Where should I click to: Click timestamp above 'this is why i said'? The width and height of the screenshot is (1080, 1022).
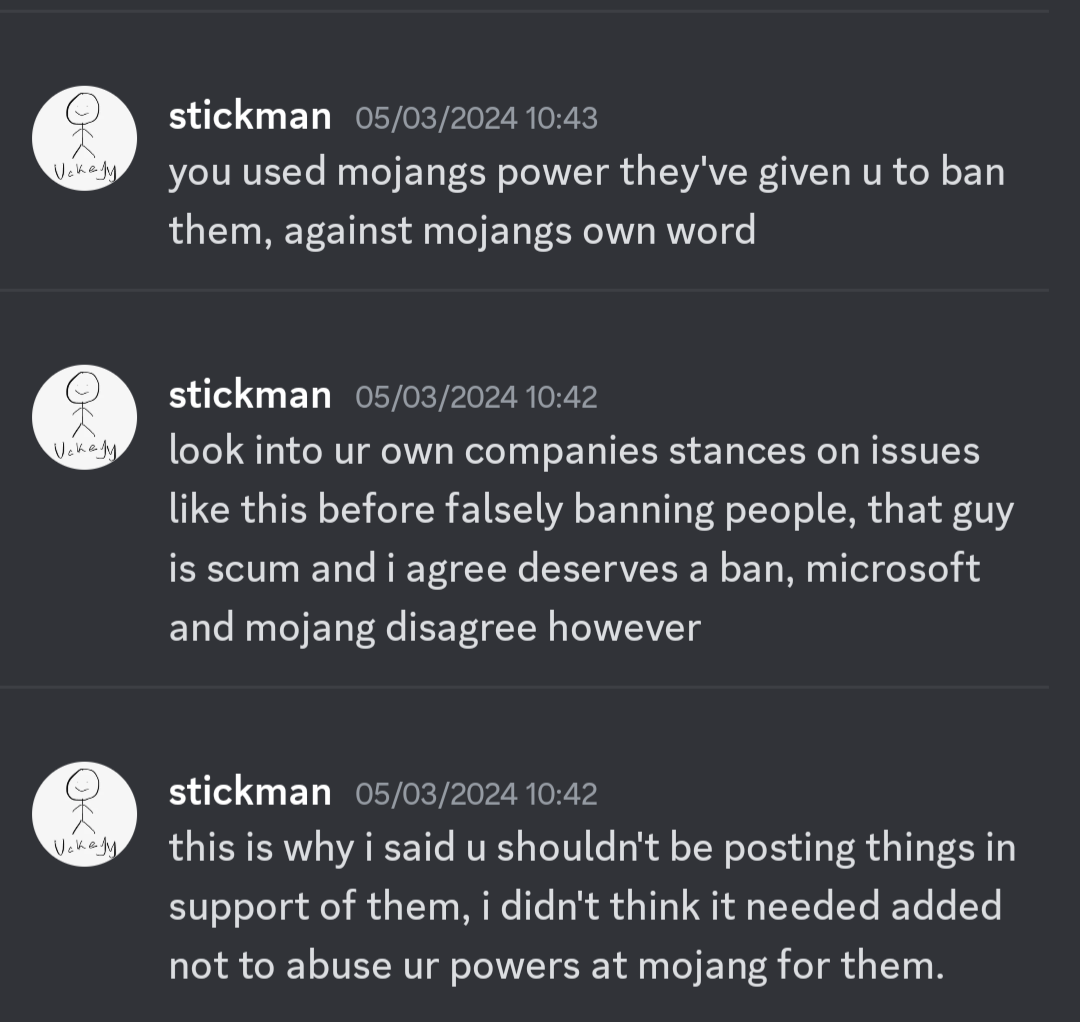[x=476, y=793]
